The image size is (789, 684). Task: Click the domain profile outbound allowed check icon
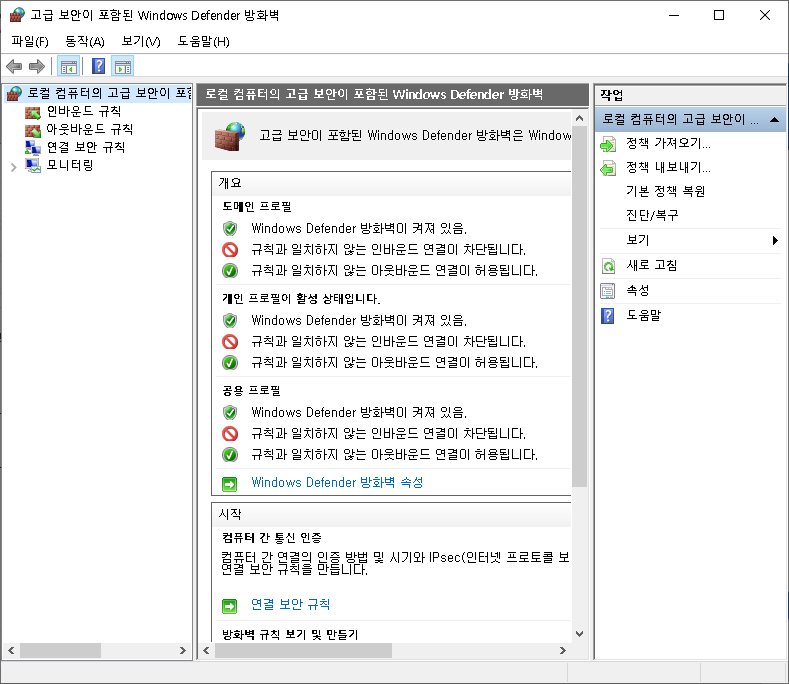pyautogui.click(x=230, y=271)
